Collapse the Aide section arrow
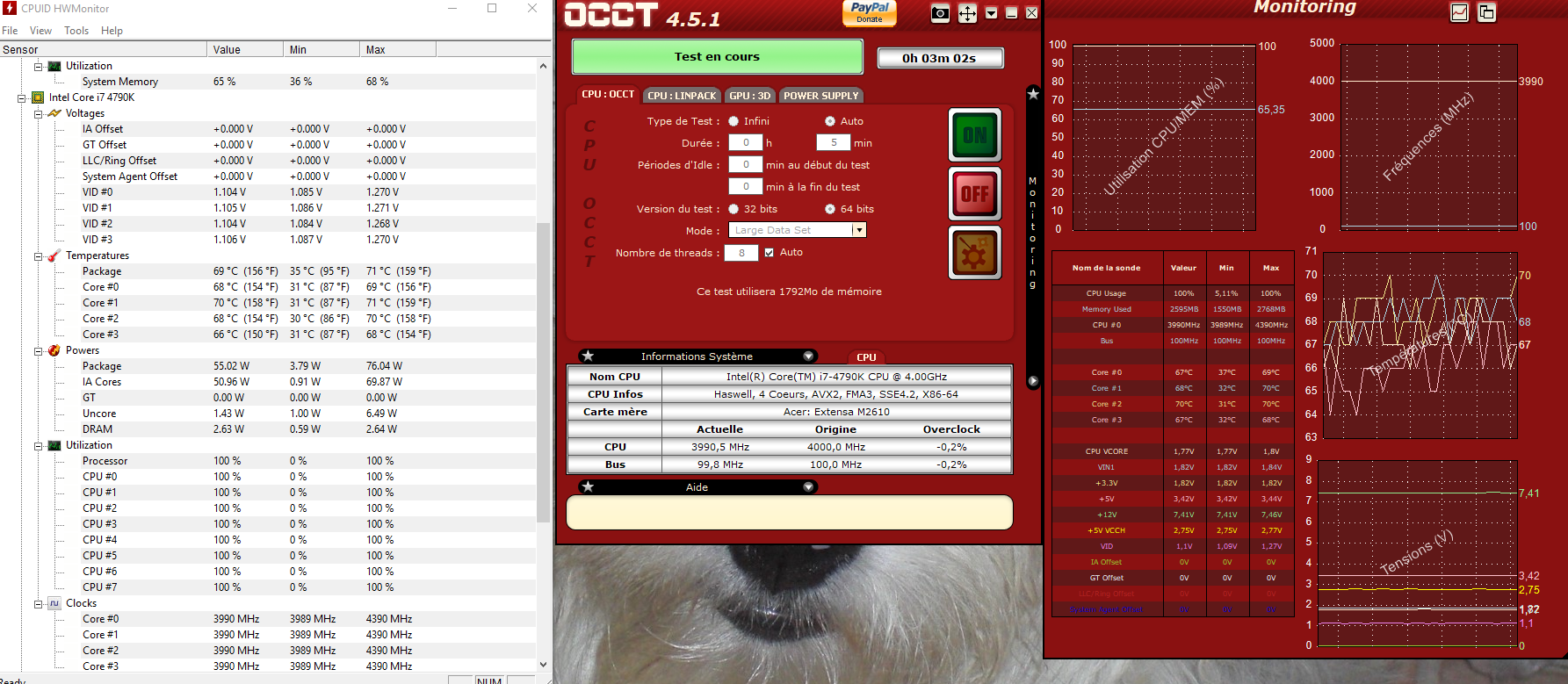 pyautogui.click(x=808, y=486)
